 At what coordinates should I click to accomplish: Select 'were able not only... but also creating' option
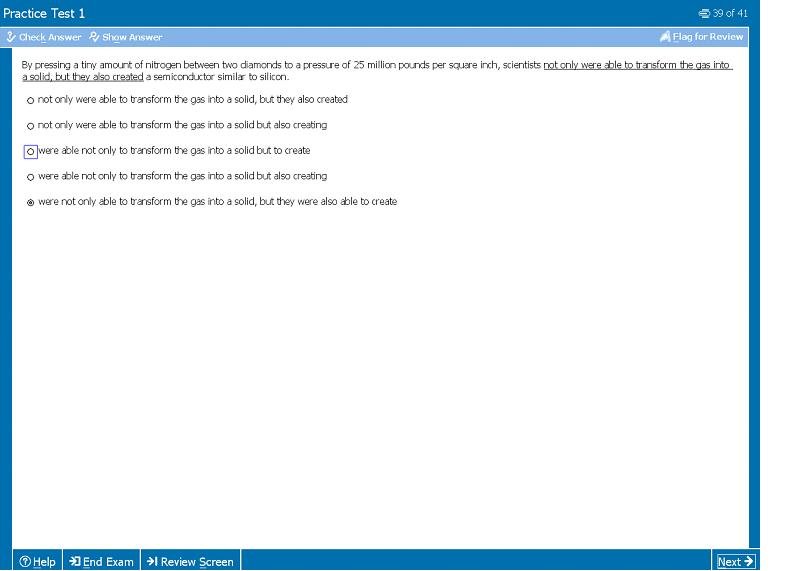click(30, 177)
